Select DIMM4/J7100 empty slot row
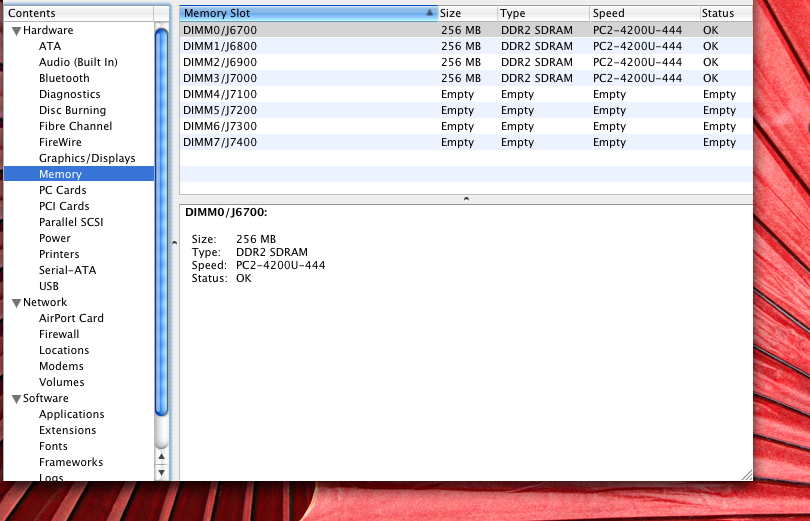This screenshot has height=521, width=810. (466, 94)
